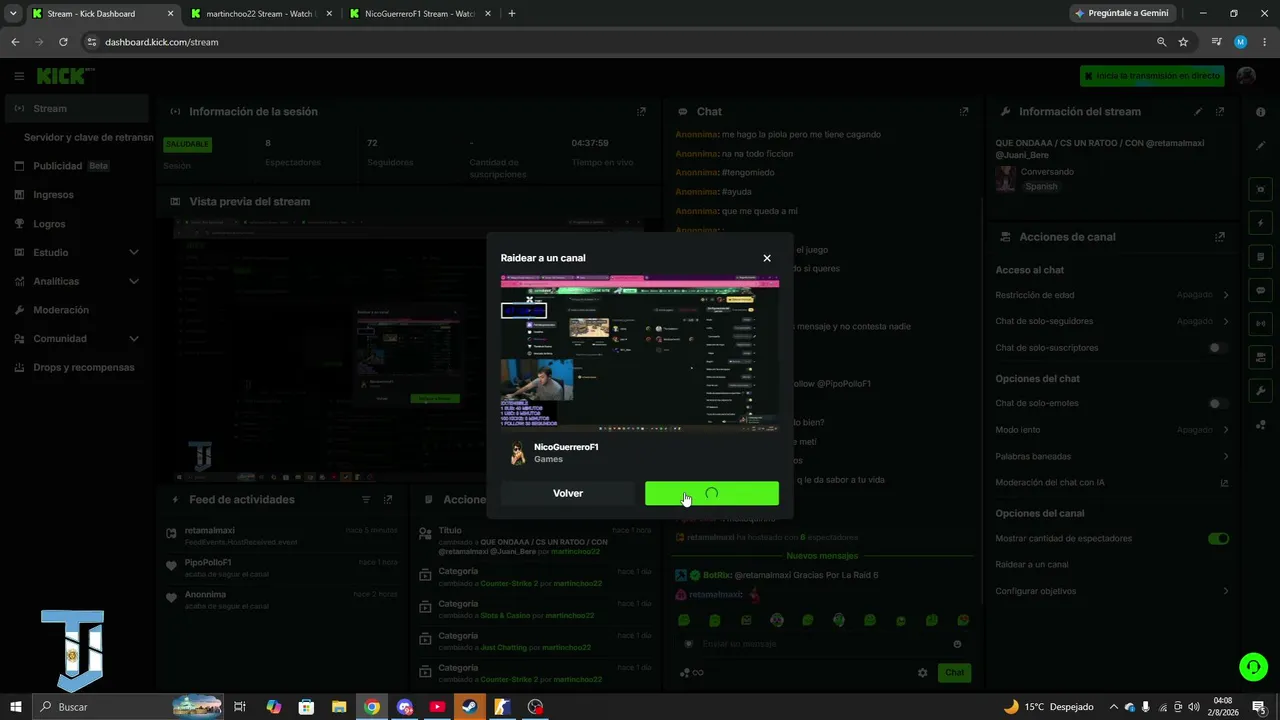The image size is (1280, 720).
Task: Toggle Chat de solo-emotes switch
Action: (1218, 404)
